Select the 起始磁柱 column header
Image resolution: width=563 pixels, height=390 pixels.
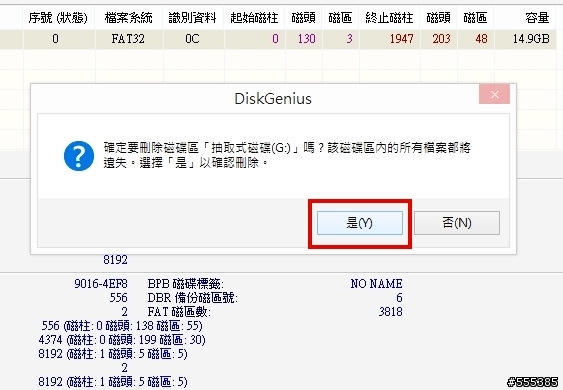click(x=254, y=18)
